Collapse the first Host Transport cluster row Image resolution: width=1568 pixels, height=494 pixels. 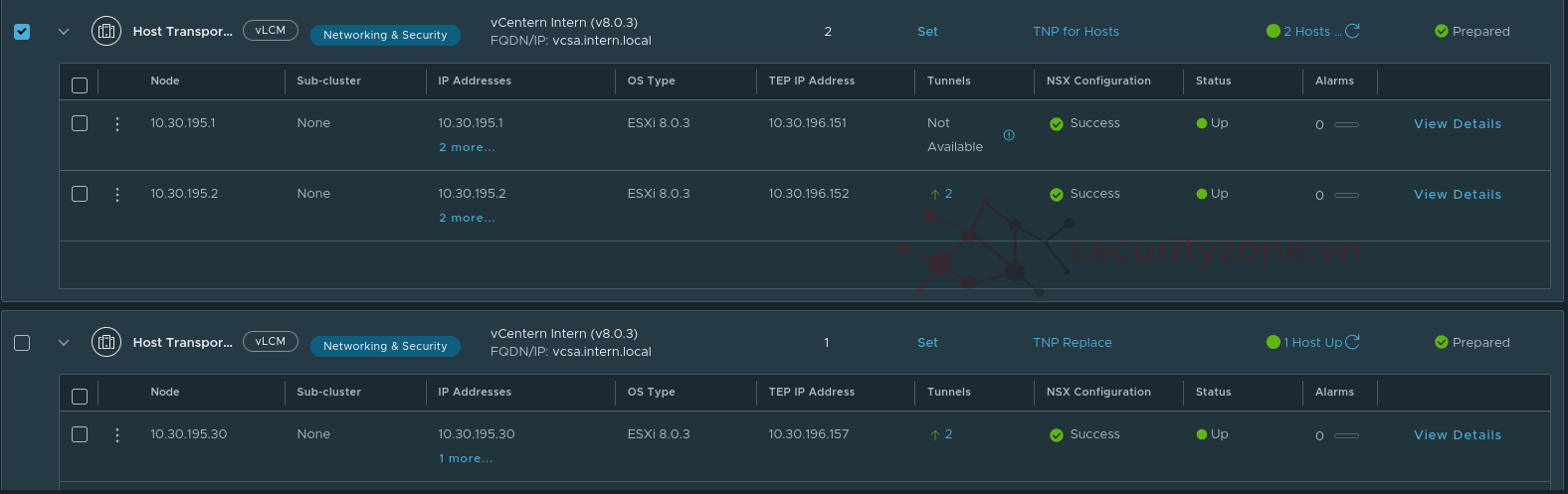(64, 32)
